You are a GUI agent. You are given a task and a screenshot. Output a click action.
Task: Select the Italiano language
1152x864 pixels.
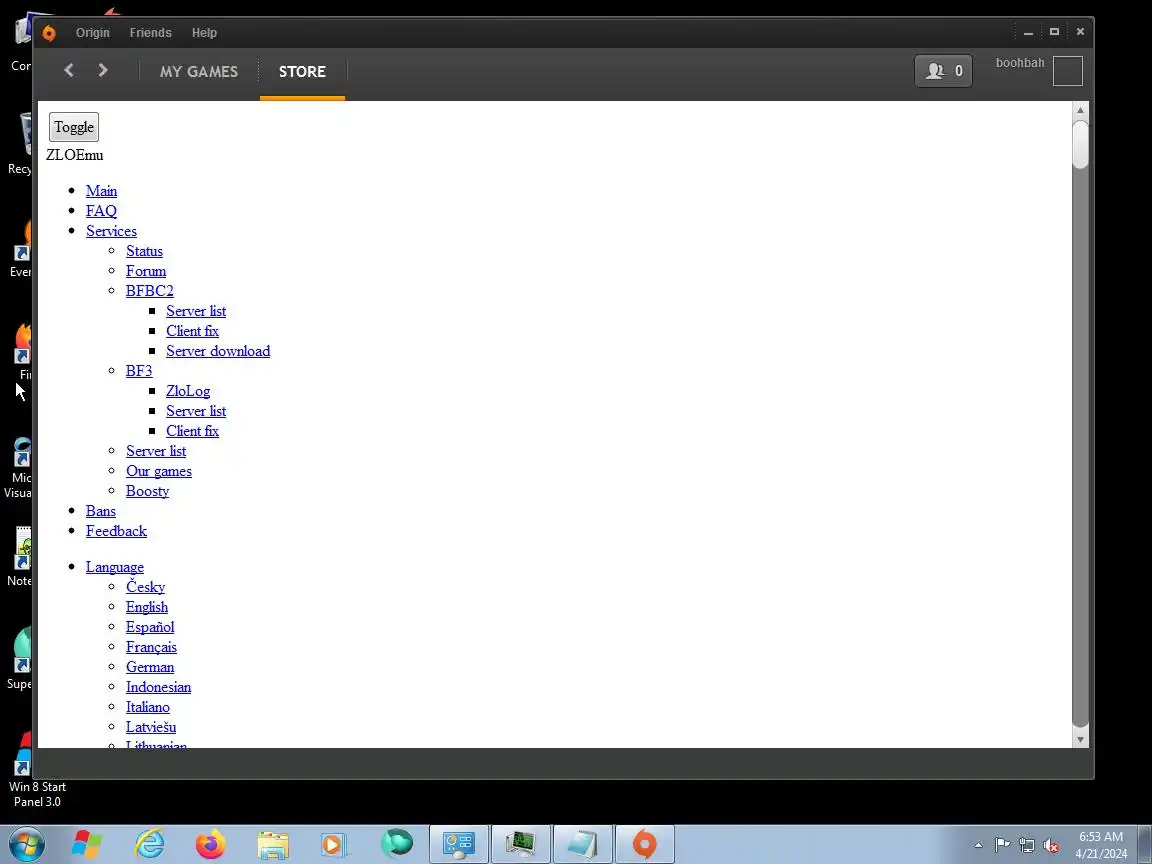[x=148, y=707]
